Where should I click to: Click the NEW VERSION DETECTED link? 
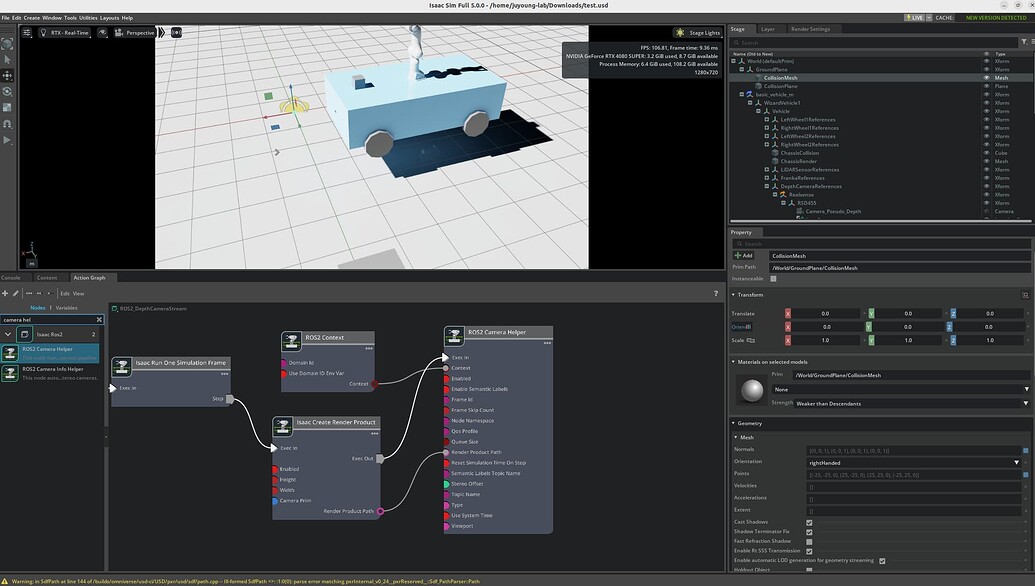997,17
